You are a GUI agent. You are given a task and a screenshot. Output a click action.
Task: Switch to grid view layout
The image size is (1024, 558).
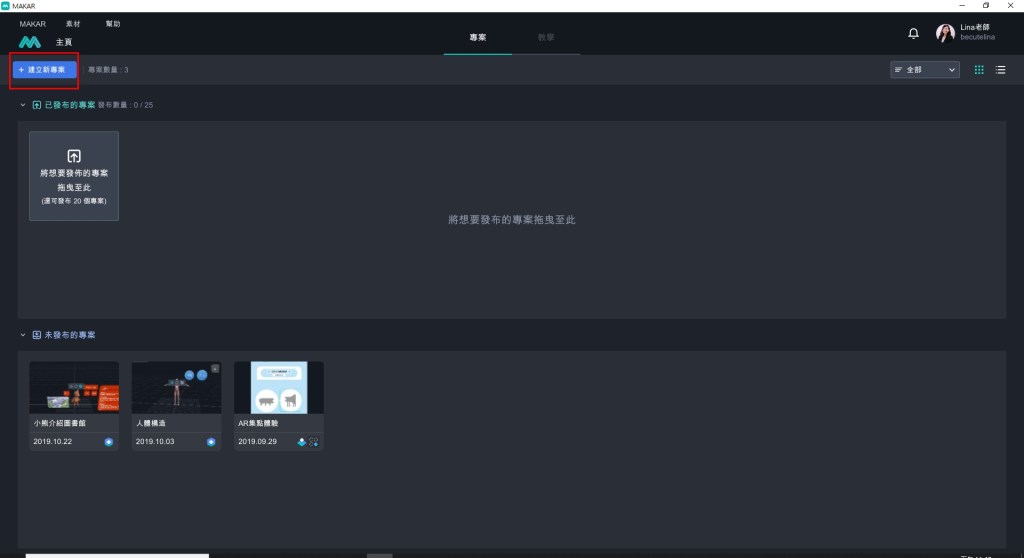979,70
